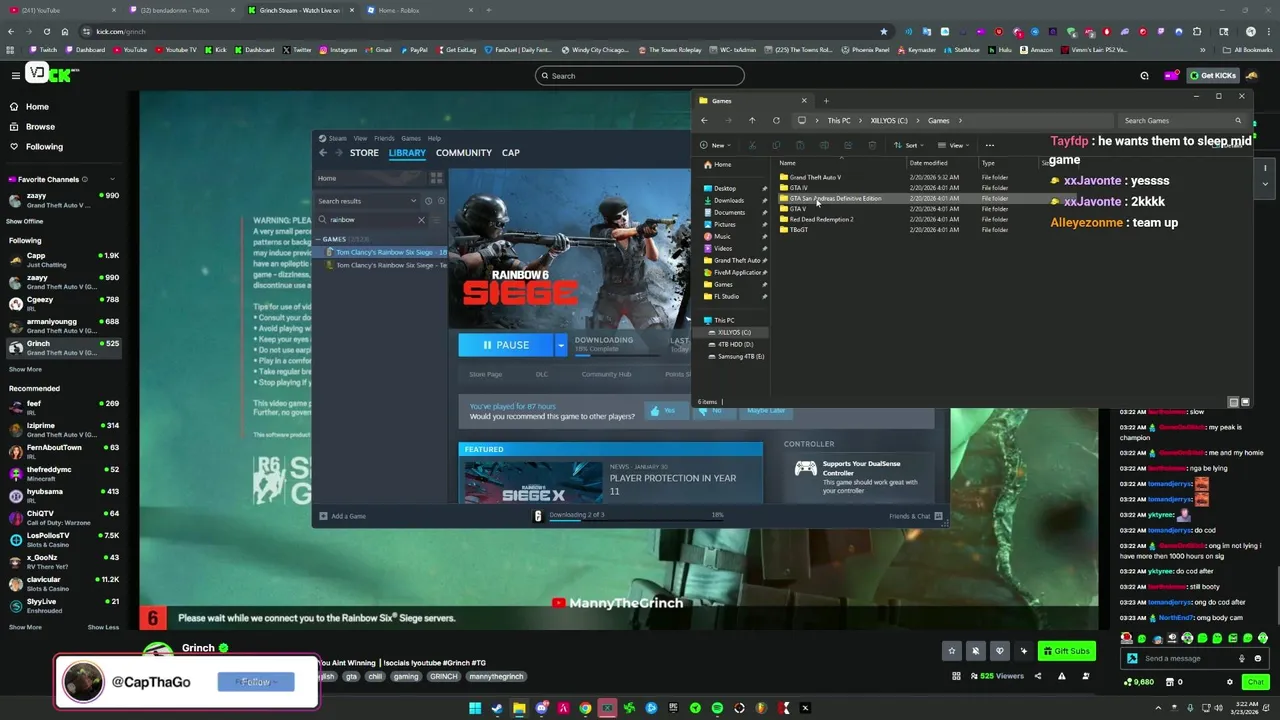Select 'Red Dead Redemption 2' folder
1280x720 pixels.
(x=821, y=219)
